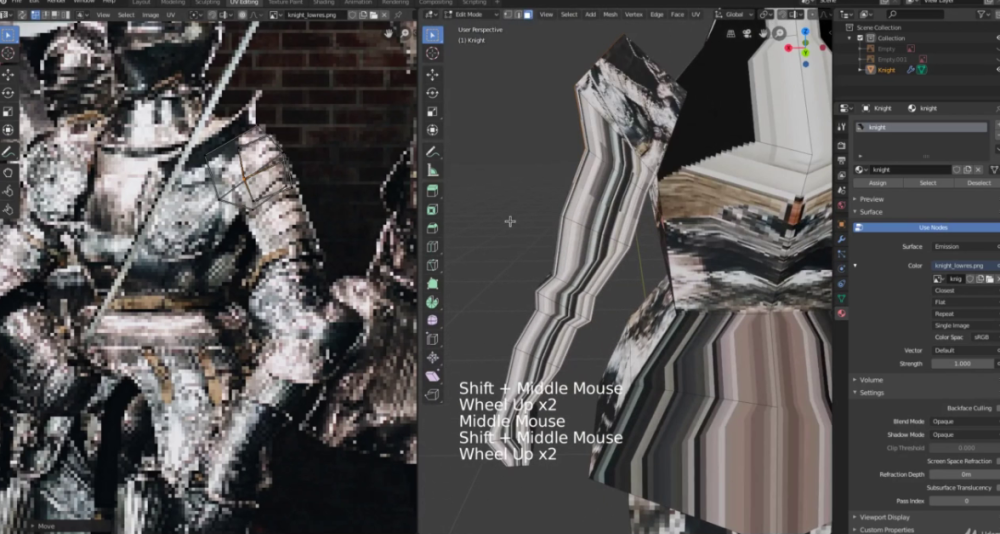
Task: Open the Shadow Mode dropdown
Action: pyautogui.click(x=964, y=435)
